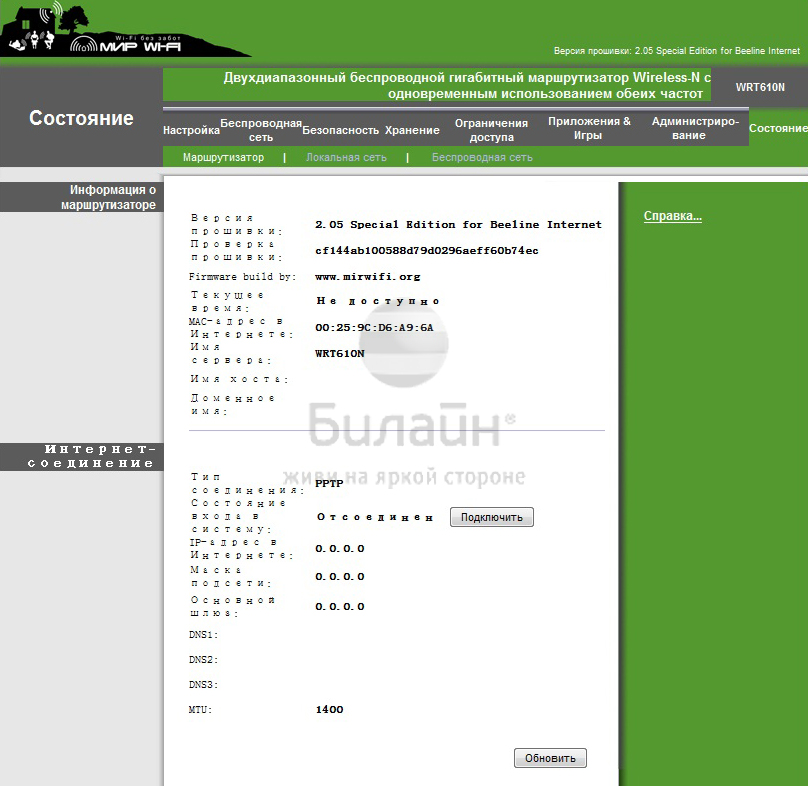Image resolution: width=808 pixels, height=786 pixels.
Task: Switch to the Безопасность tab
Action: click(341, 130)
